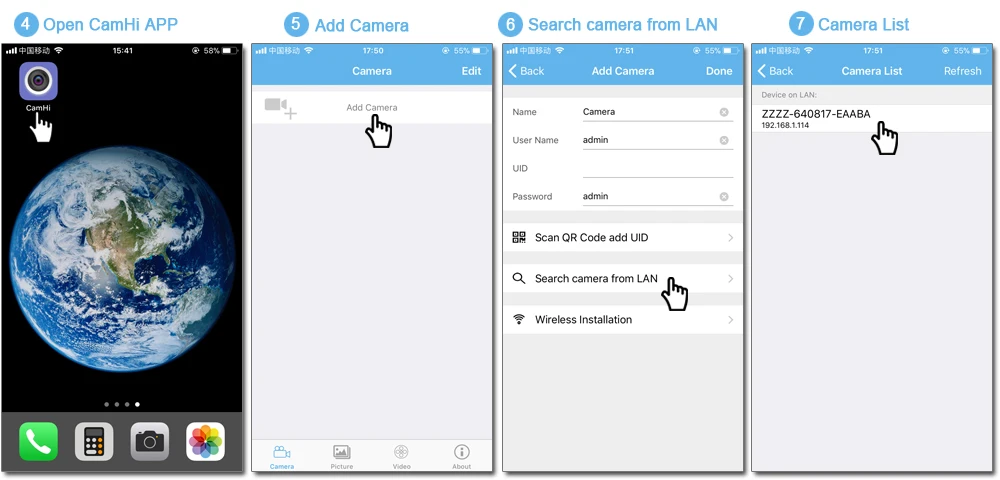Open Search camera from LAN chevron
Screen dimensions: 1000x480
point(731,279)
